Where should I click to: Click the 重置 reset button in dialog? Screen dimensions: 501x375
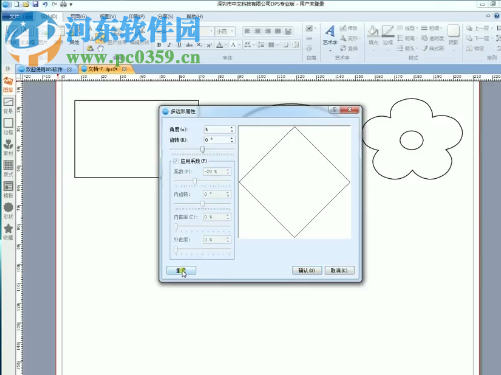(181, 270)
